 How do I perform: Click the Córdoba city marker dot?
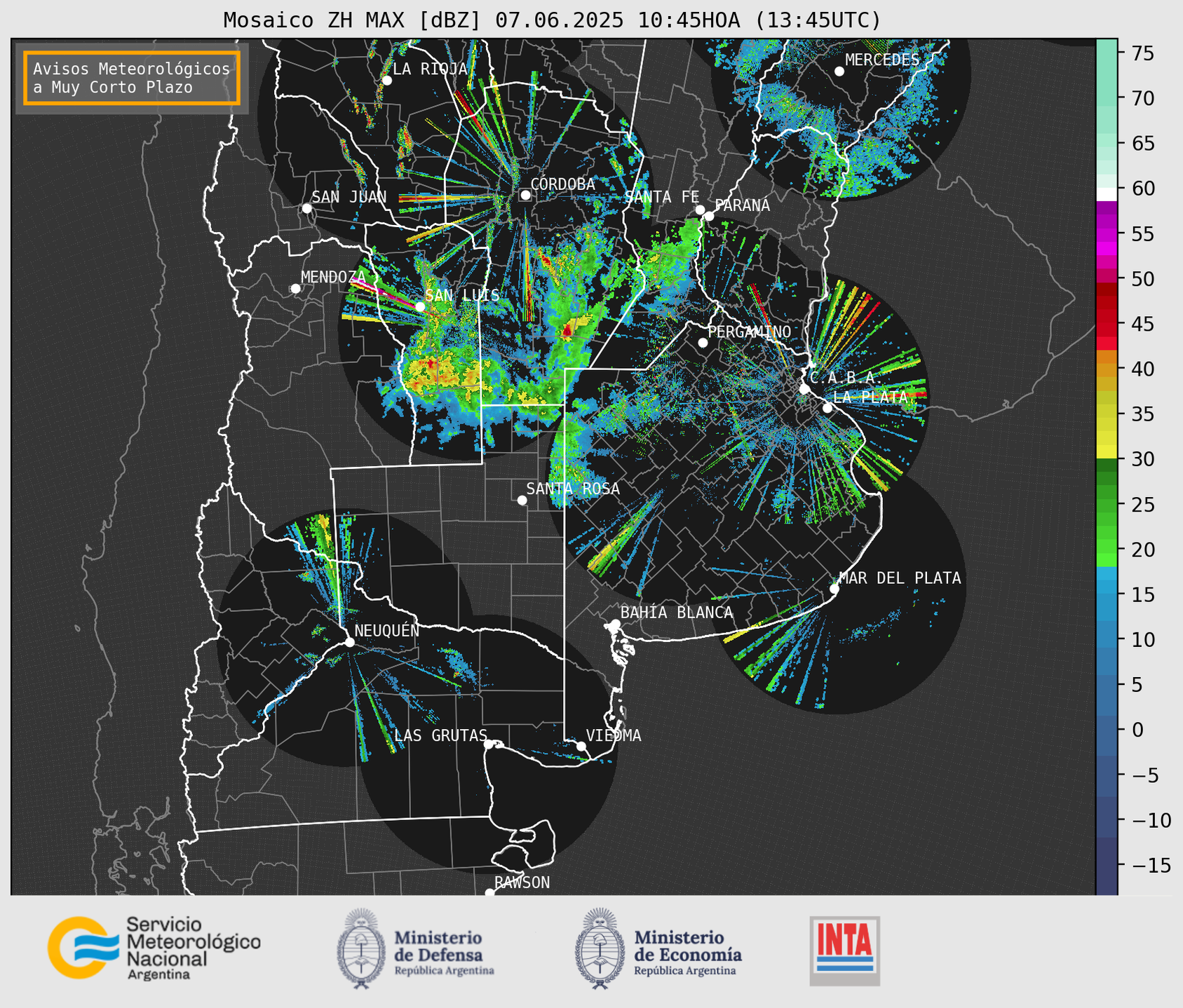pos(525,195)
